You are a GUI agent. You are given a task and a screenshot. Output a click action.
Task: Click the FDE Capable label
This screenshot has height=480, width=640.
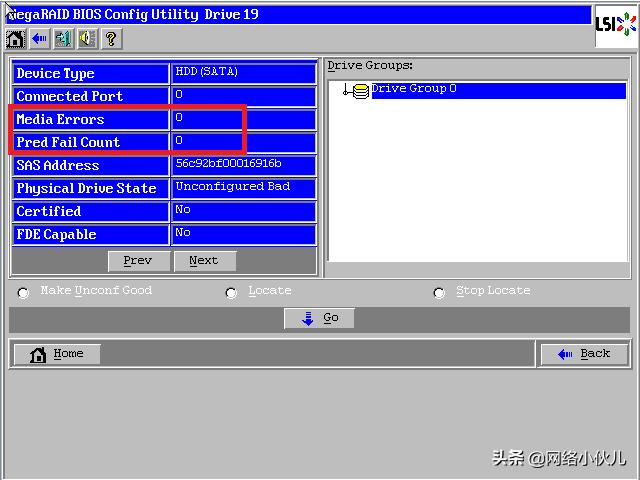pyautogui.click(x=56, y=234)
